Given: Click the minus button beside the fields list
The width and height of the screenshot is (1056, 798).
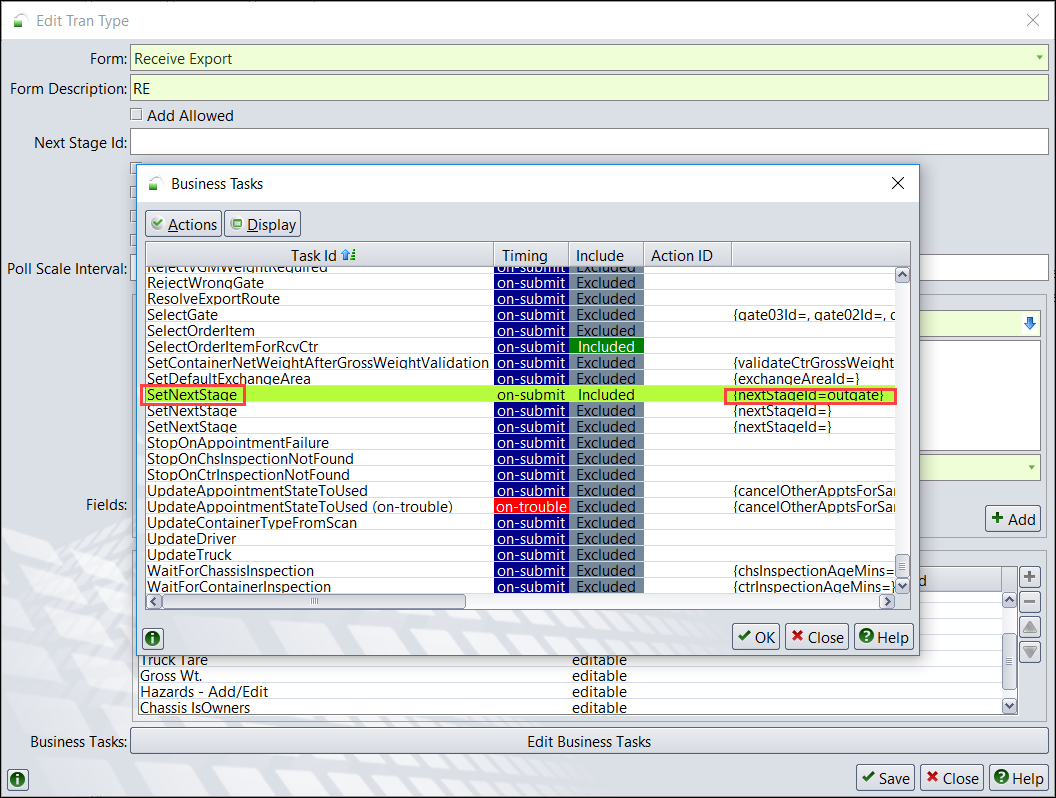Looking at the screenshot, I should point(1029,602).
